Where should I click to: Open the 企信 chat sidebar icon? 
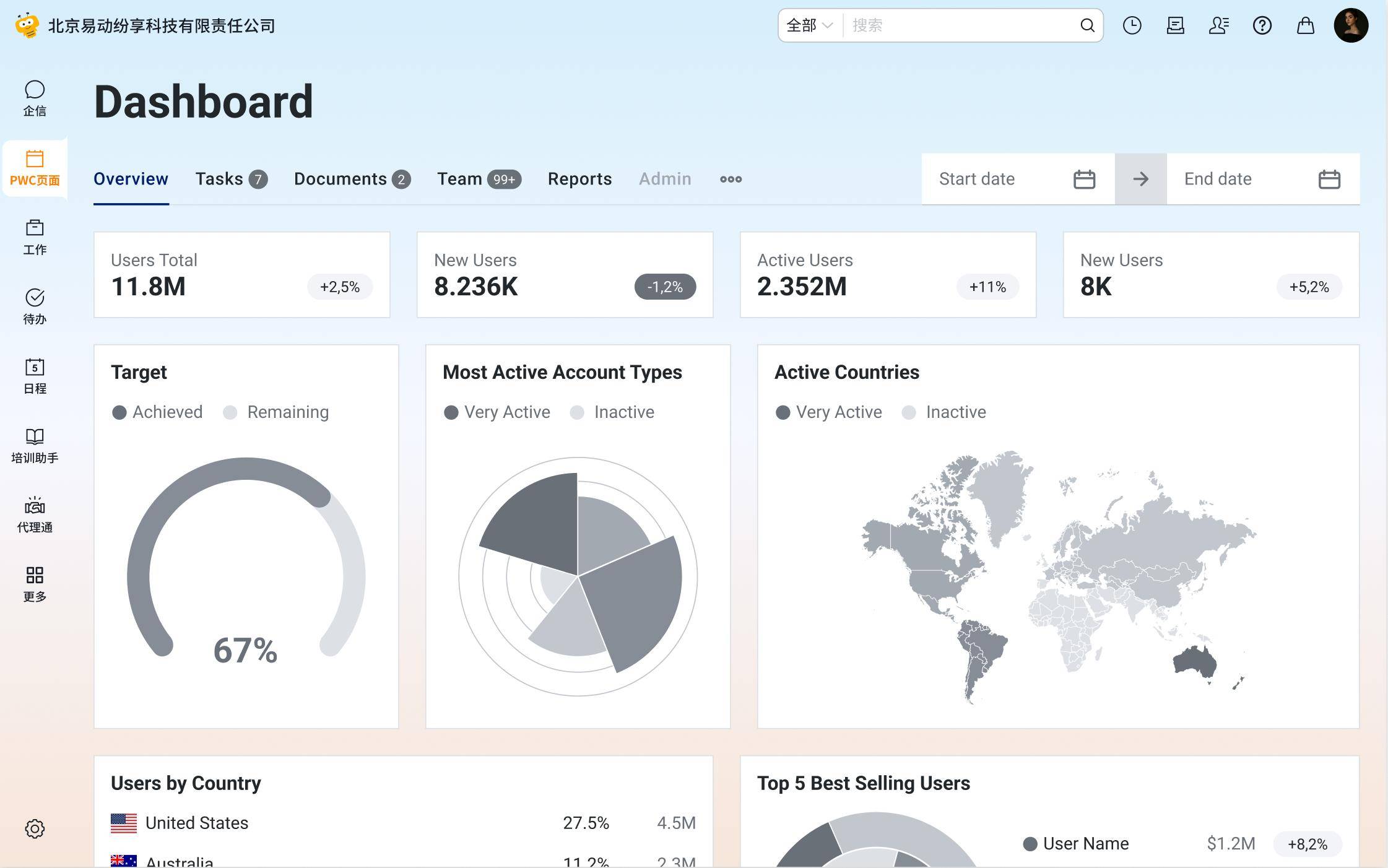tap(35, 98)
